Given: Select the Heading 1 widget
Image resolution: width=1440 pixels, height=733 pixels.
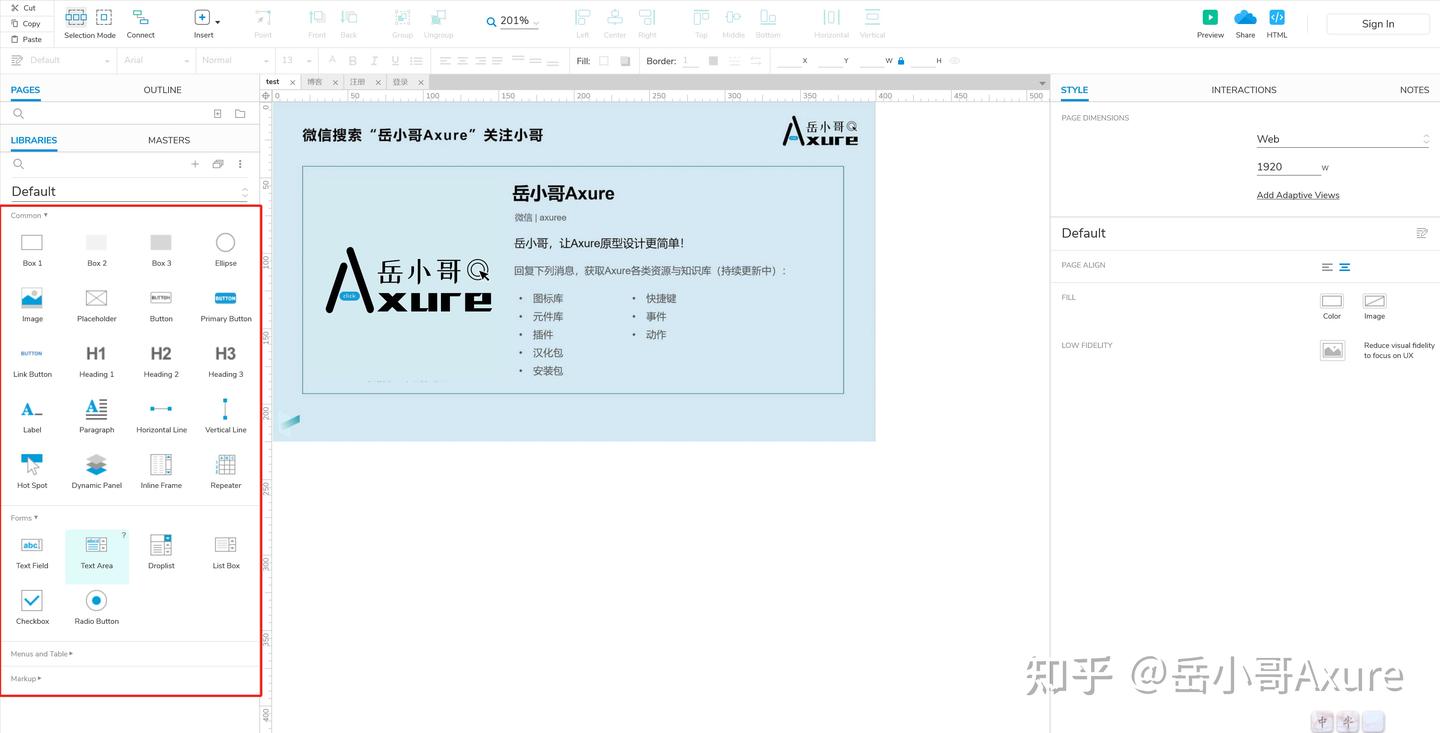Looking at the screenshot, I should [x=96, y=360].
